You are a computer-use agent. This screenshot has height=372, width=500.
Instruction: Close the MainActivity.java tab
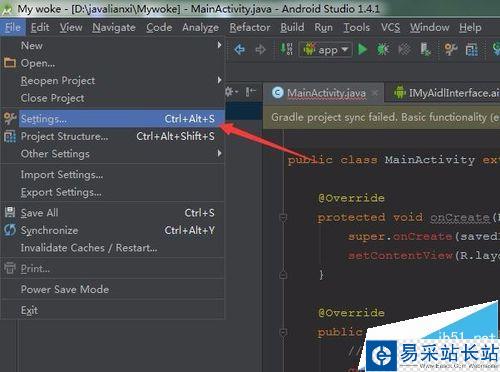375,93
